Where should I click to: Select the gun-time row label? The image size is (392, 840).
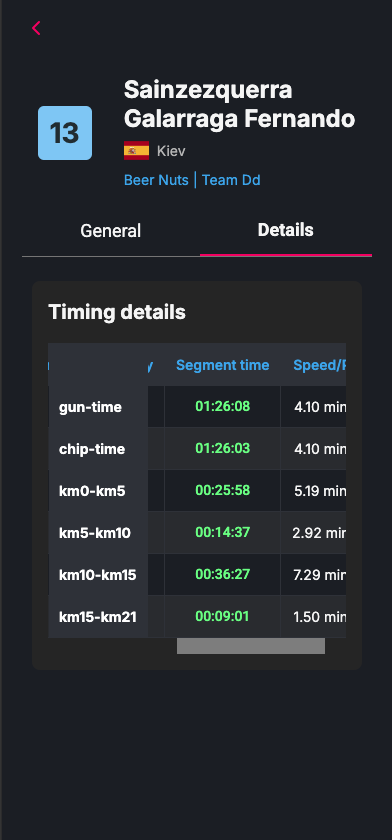click(x=91, y=407)
